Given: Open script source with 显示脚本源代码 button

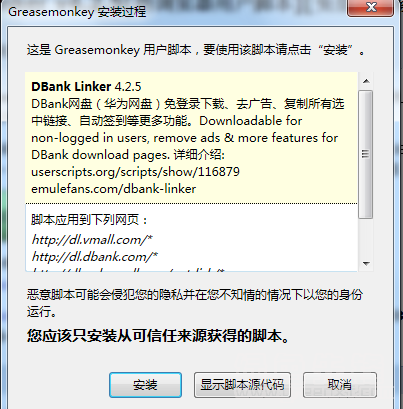Looking at the screenshot, I should click(x=242, y=385).
